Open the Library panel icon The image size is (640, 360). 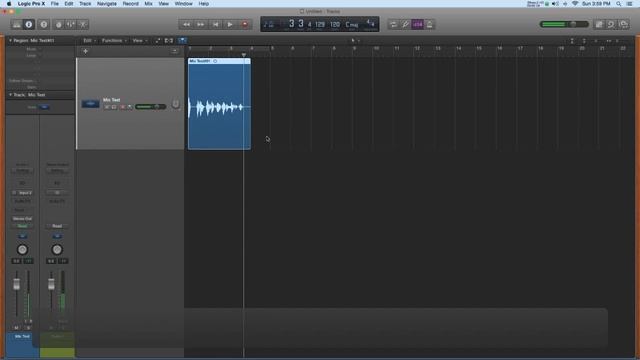point(16,24)
